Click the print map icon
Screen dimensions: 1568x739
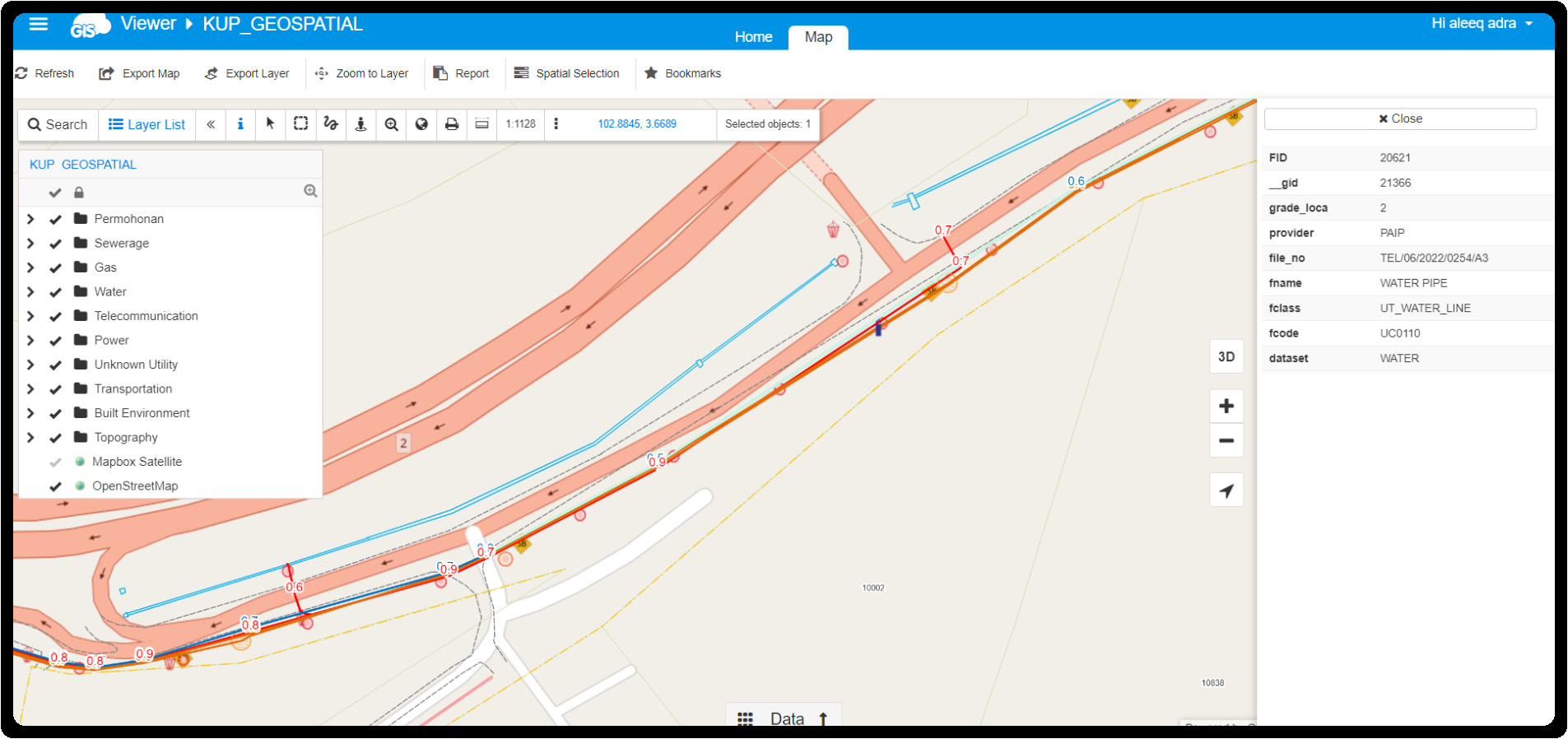coord(451,124)
